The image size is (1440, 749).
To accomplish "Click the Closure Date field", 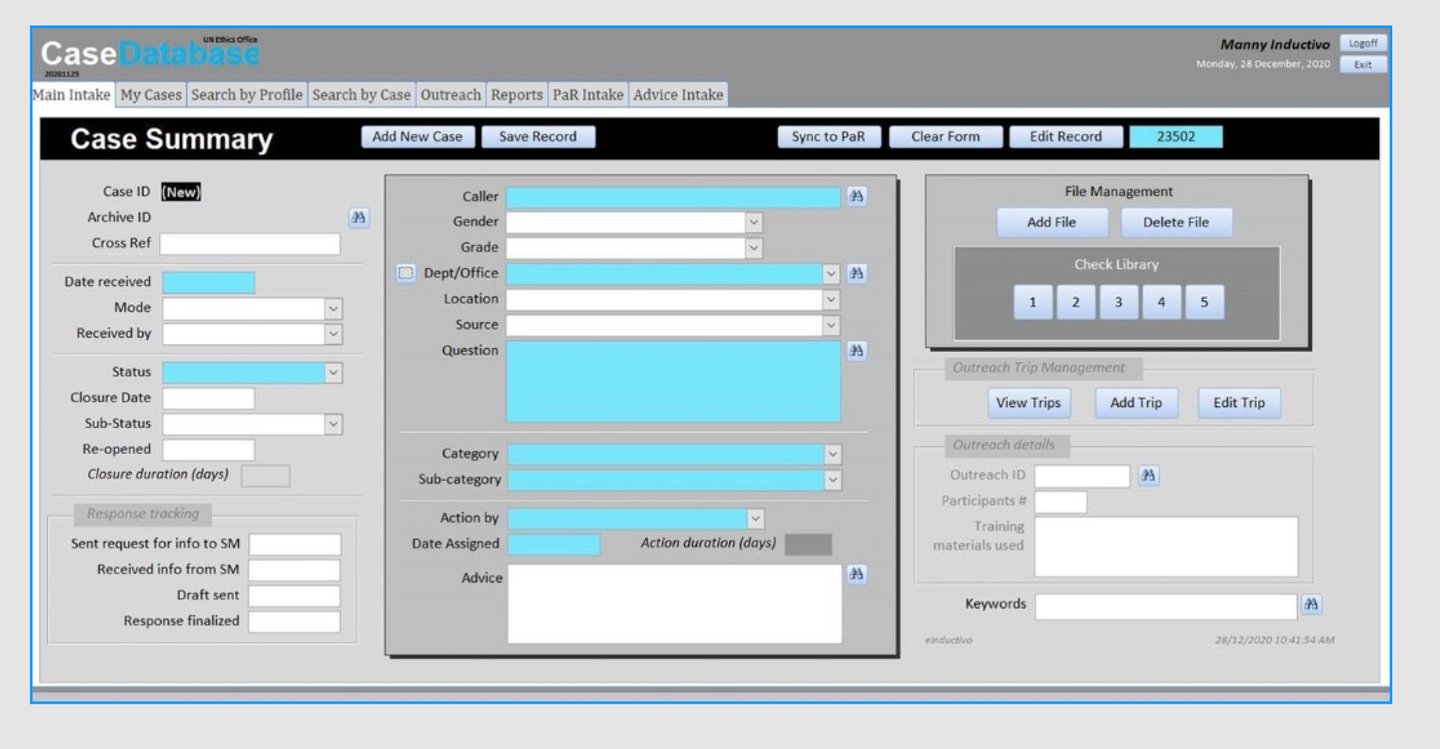I will (208, 399).
